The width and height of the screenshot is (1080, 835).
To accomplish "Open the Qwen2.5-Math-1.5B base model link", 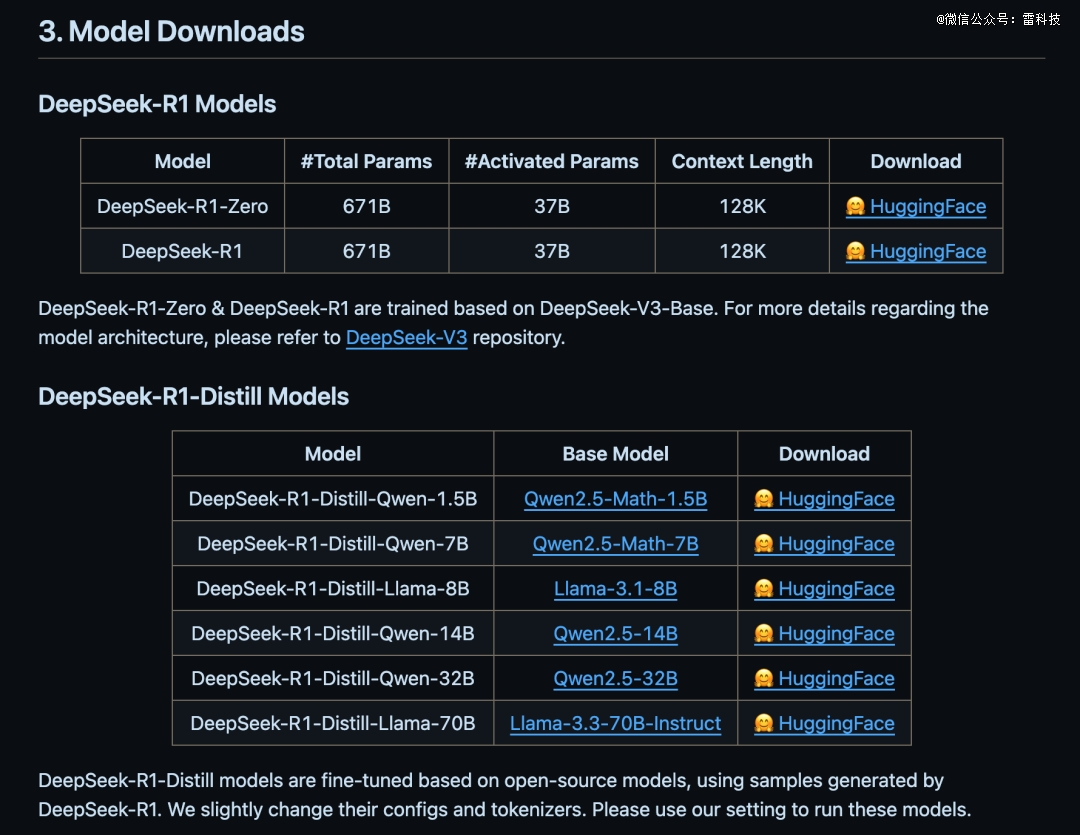I will point(616,499).
